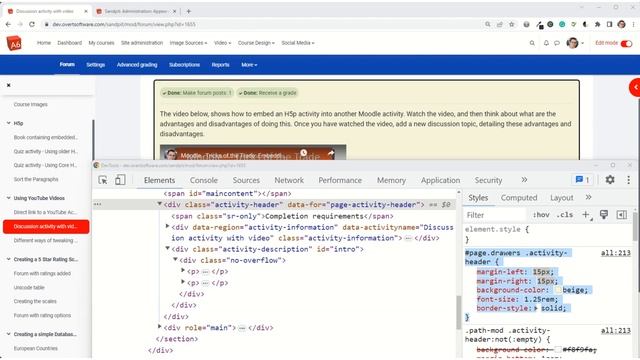640x360 pixels.
Task: Click the browser address bar
Action: (x=261, y=24)
